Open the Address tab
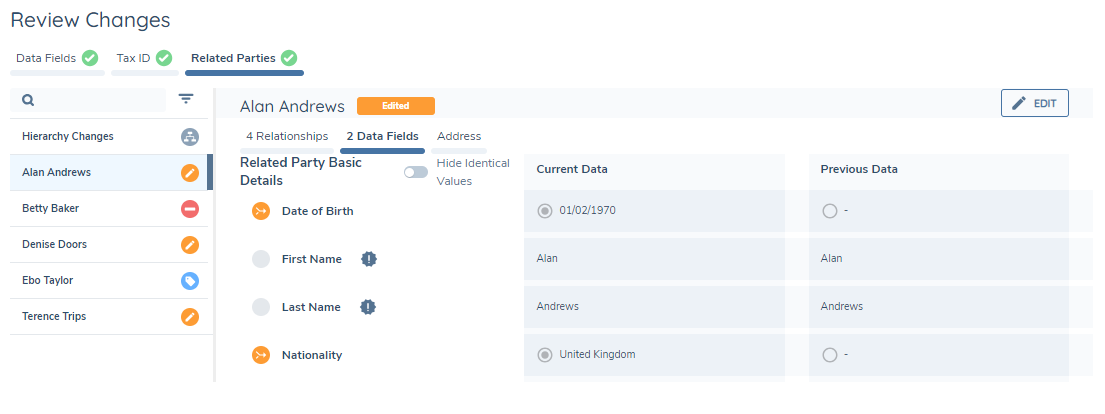Screen dimensions: 1105x414 459,137
